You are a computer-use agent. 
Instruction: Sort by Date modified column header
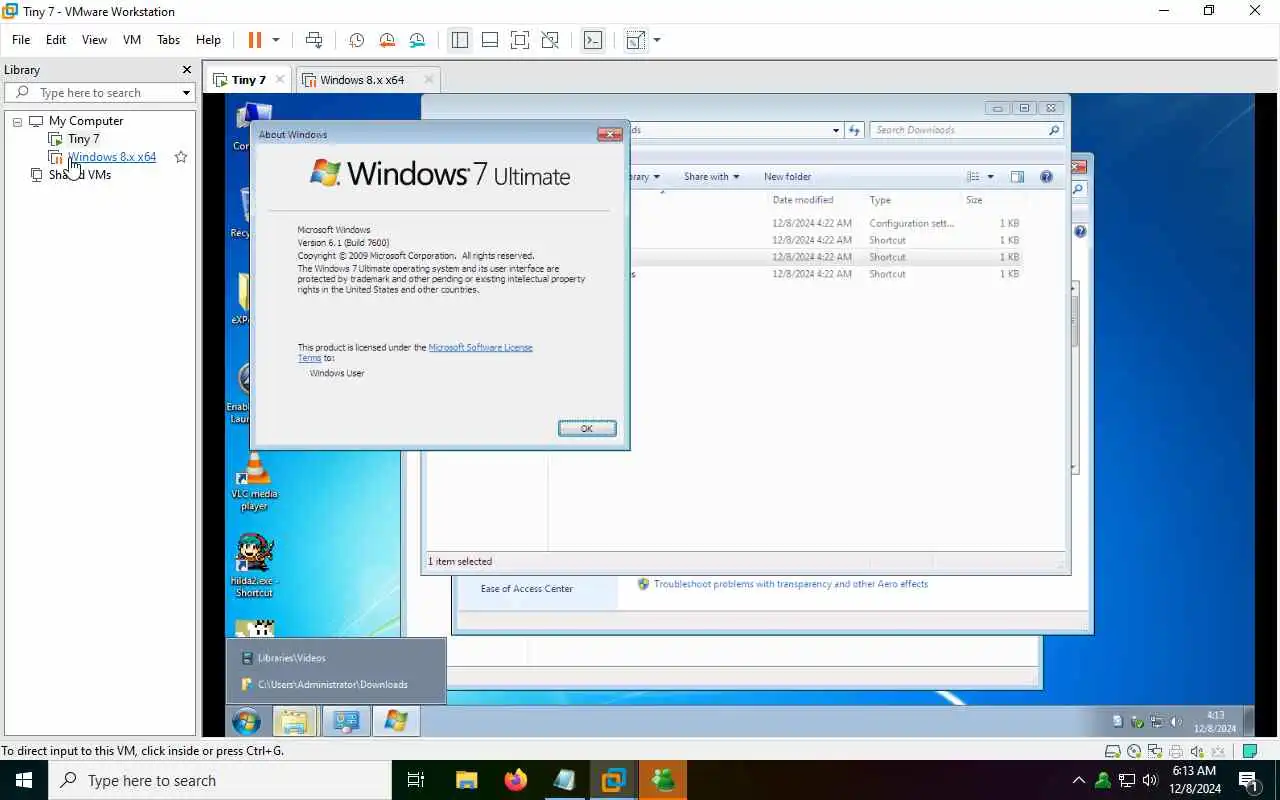[x=802, y=200]
